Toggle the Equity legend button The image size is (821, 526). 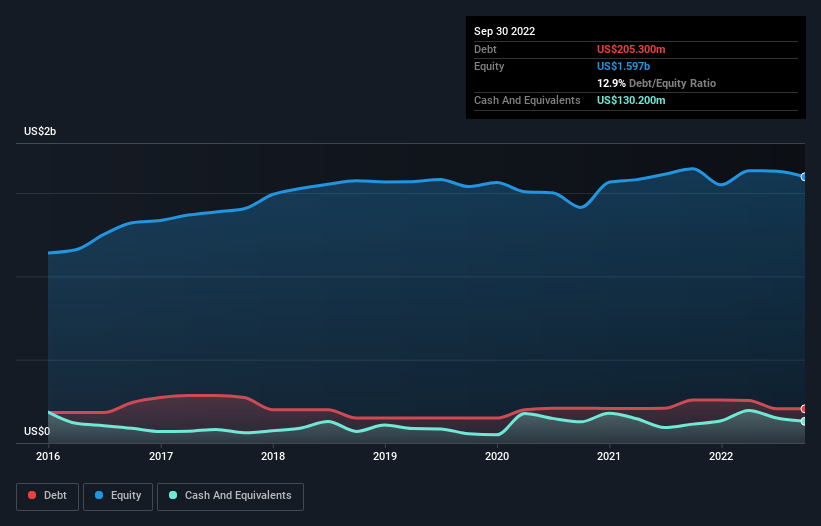(x=118, y=496)
